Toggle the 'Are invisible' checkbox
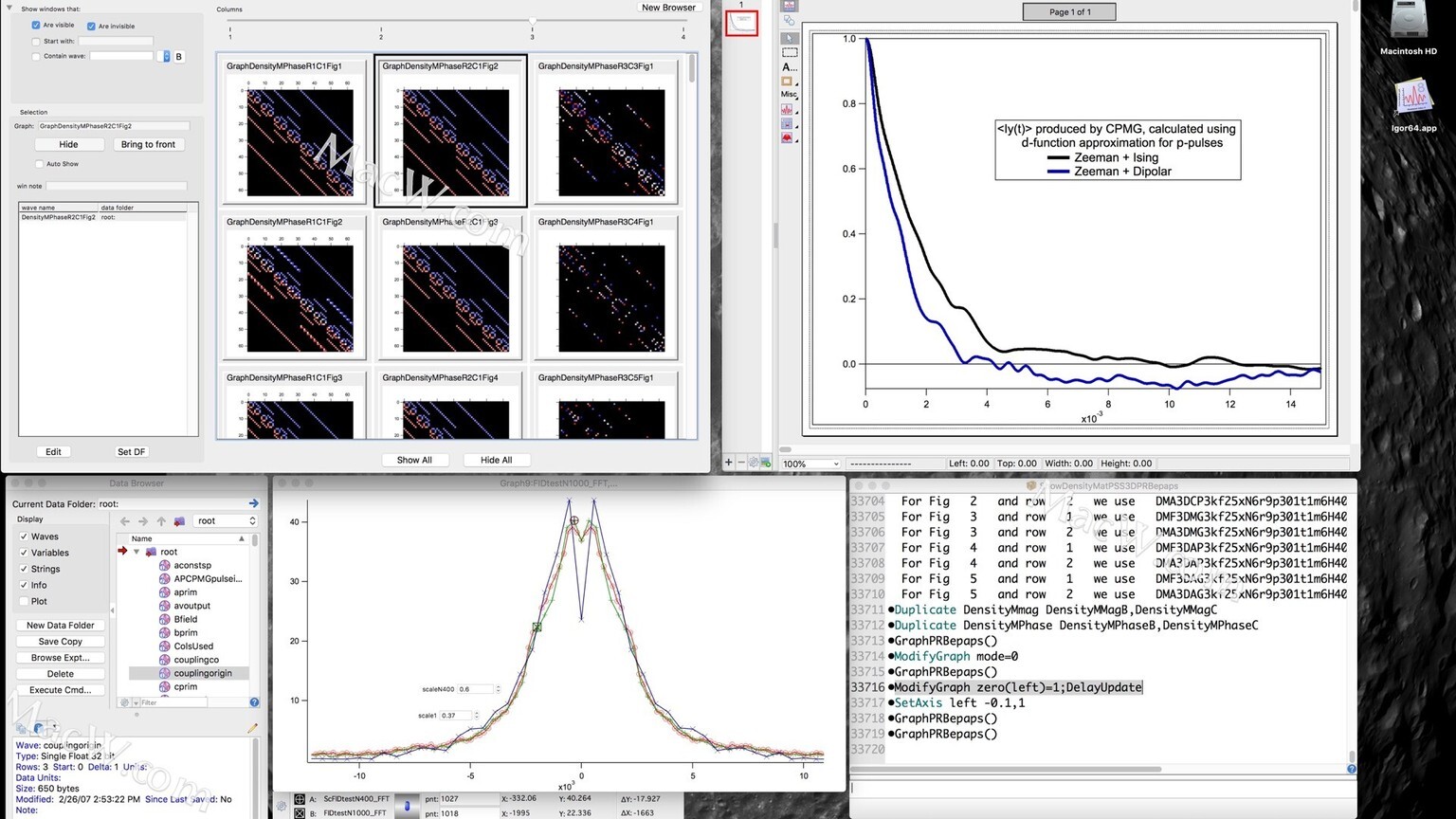Viewport: 1456px width, 819px height. pos(91,27)
